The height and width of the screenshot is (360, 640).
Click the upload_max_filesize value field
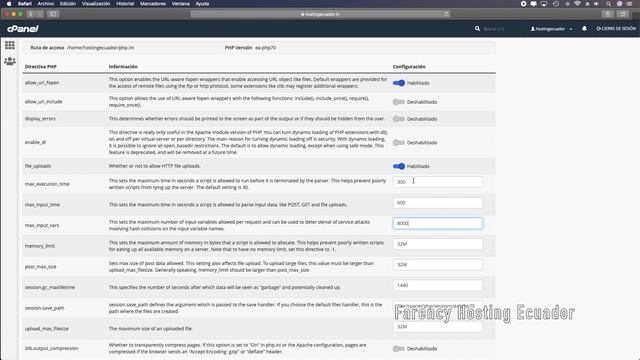pos(438,327)
